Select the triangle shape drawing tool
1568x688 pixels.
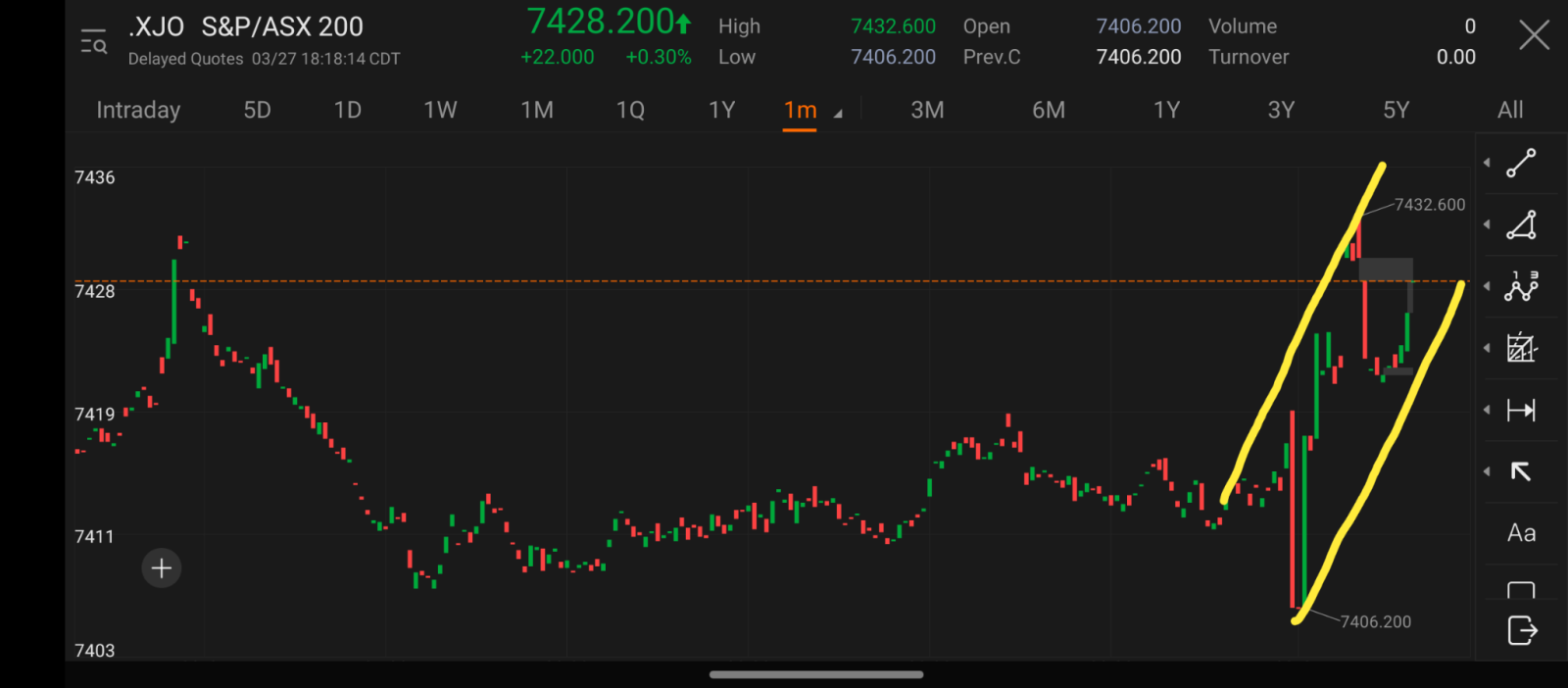tap(1521, 225)
